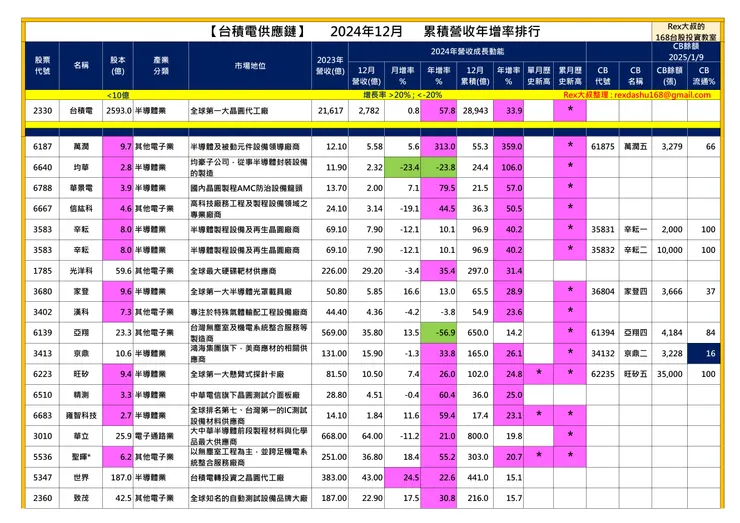Click the dark blue 16 CB circulation cell
This screenshot has height=523, width=740.
(704, 353)
